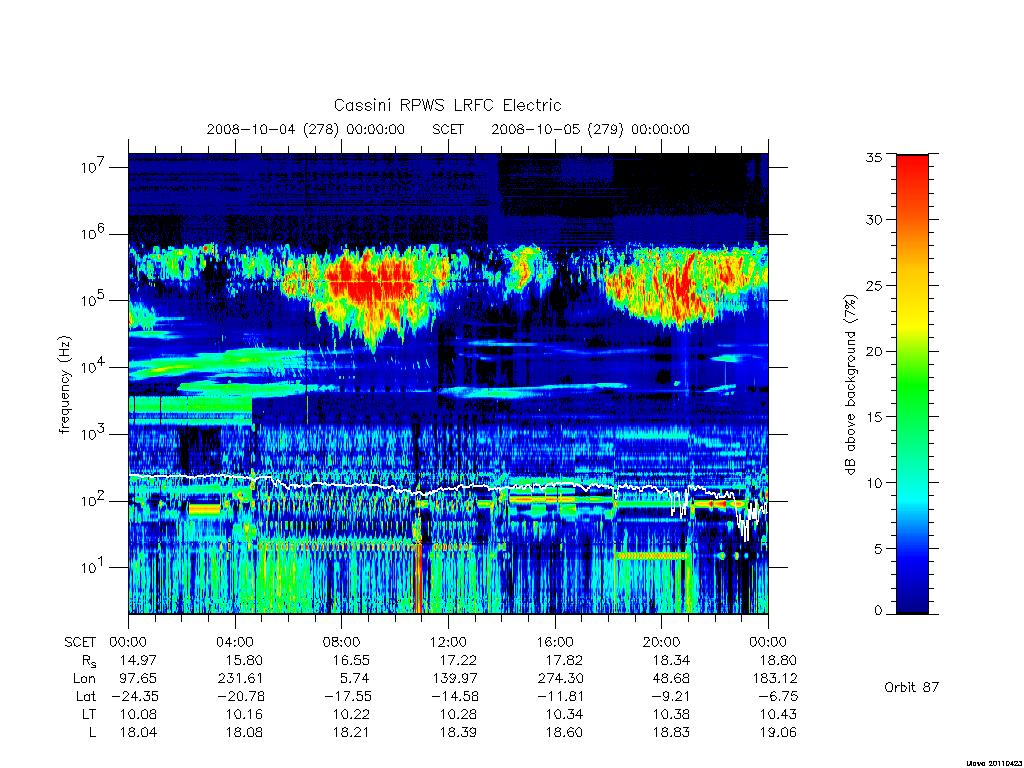1024x768 pixels.
Task: Click the Lat row label below the plot
Action: click(86, 696)
